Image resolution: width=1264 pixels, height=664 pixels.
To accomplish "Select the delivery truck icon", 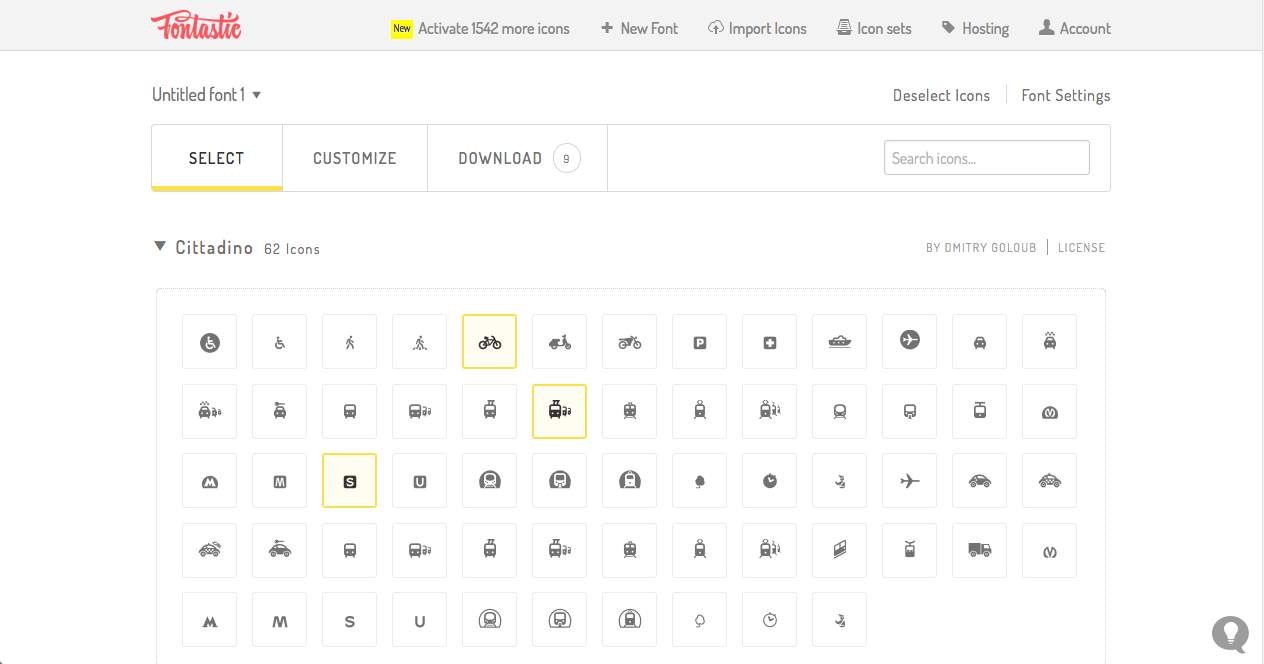I will coord(979,550).
